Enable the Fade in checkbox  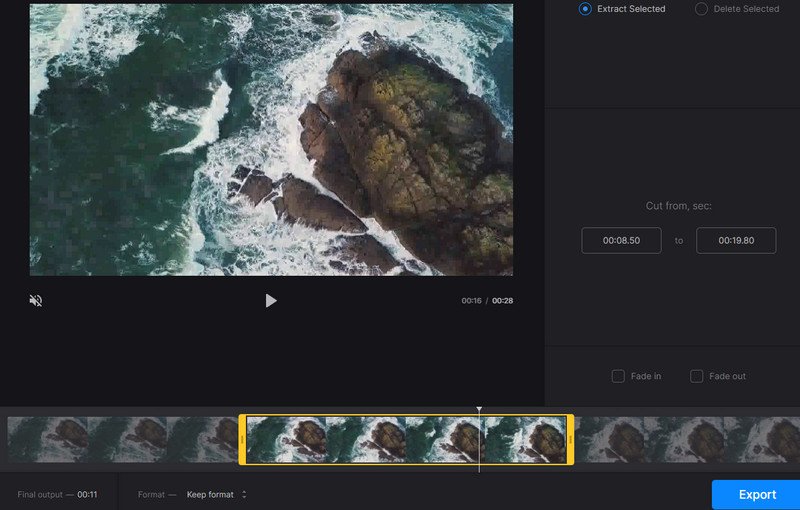pos(618,376)
